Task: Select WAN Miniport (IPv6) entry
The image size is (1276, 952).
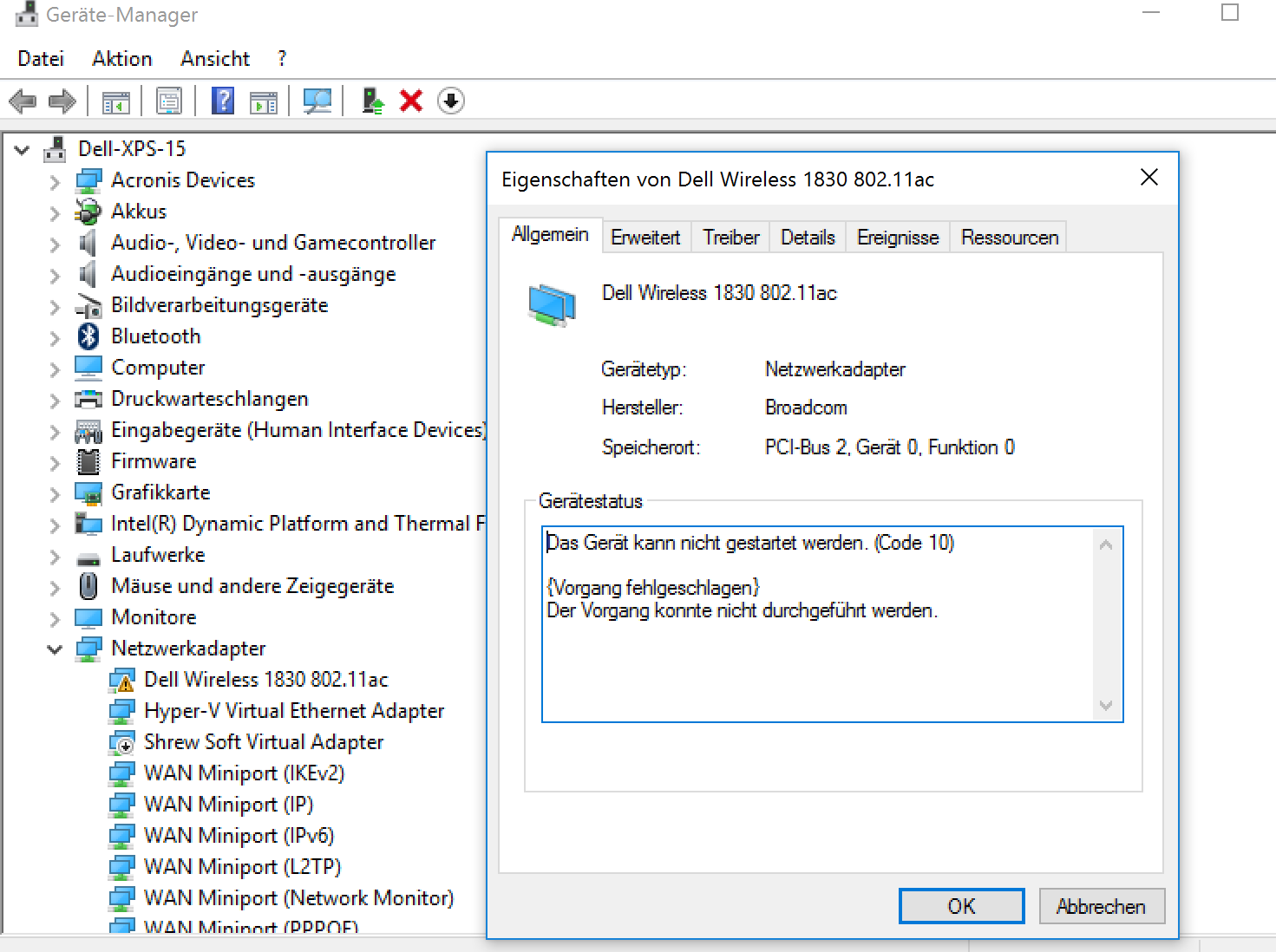Action: point(239,836)
